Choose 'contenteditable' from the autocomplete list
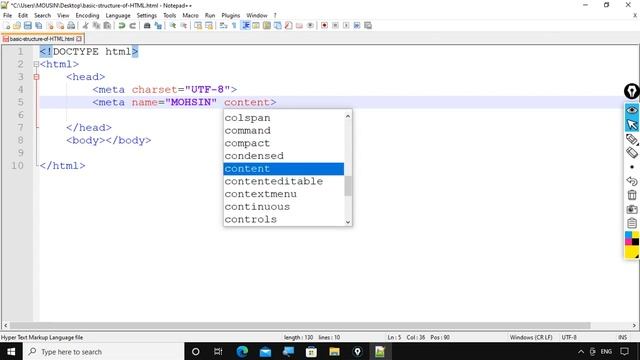Image resolution: width=640 pixels, height=360 pixels. 284,181
